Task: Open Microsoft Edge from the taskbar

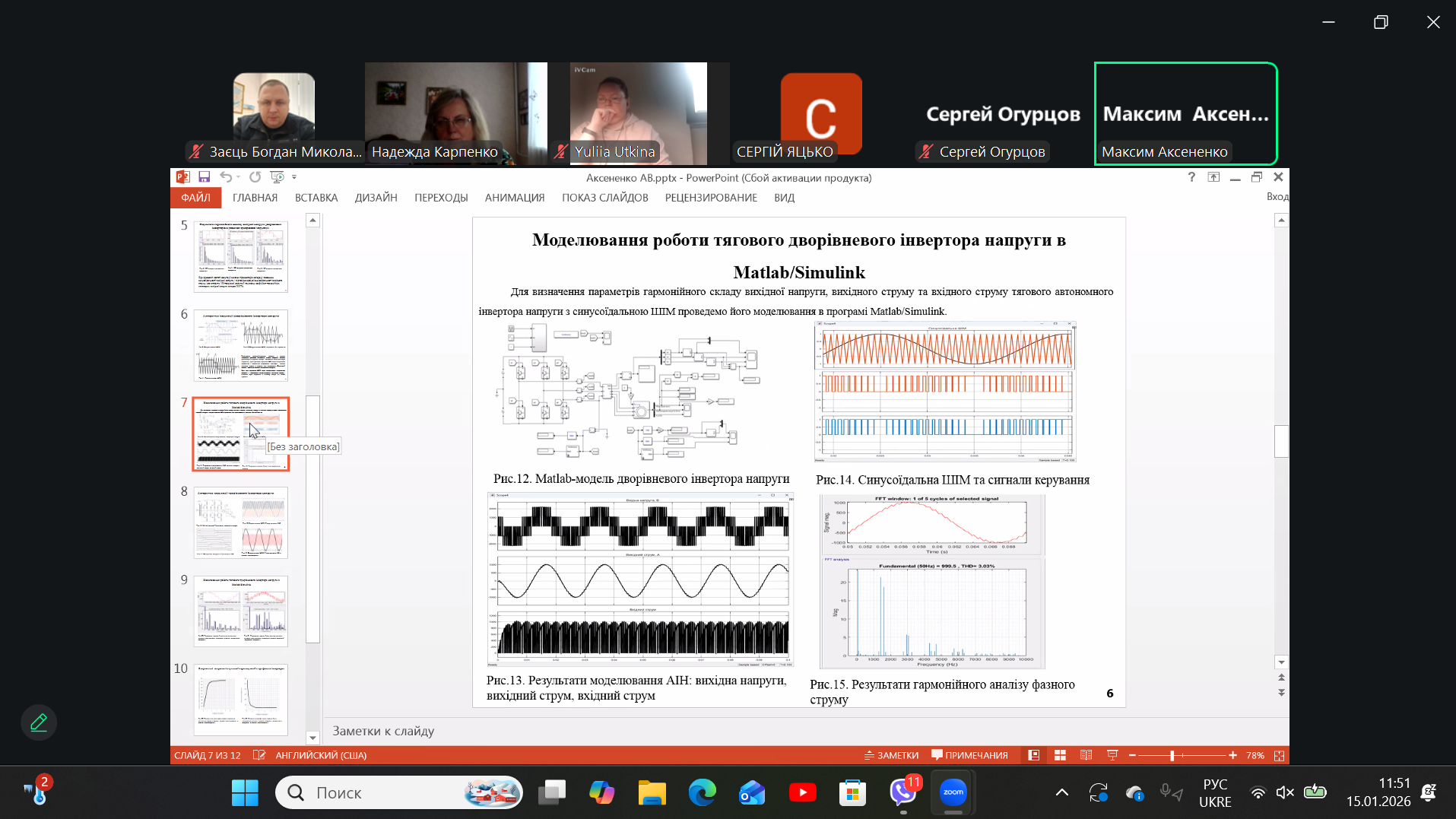Action: pos(702,793)
